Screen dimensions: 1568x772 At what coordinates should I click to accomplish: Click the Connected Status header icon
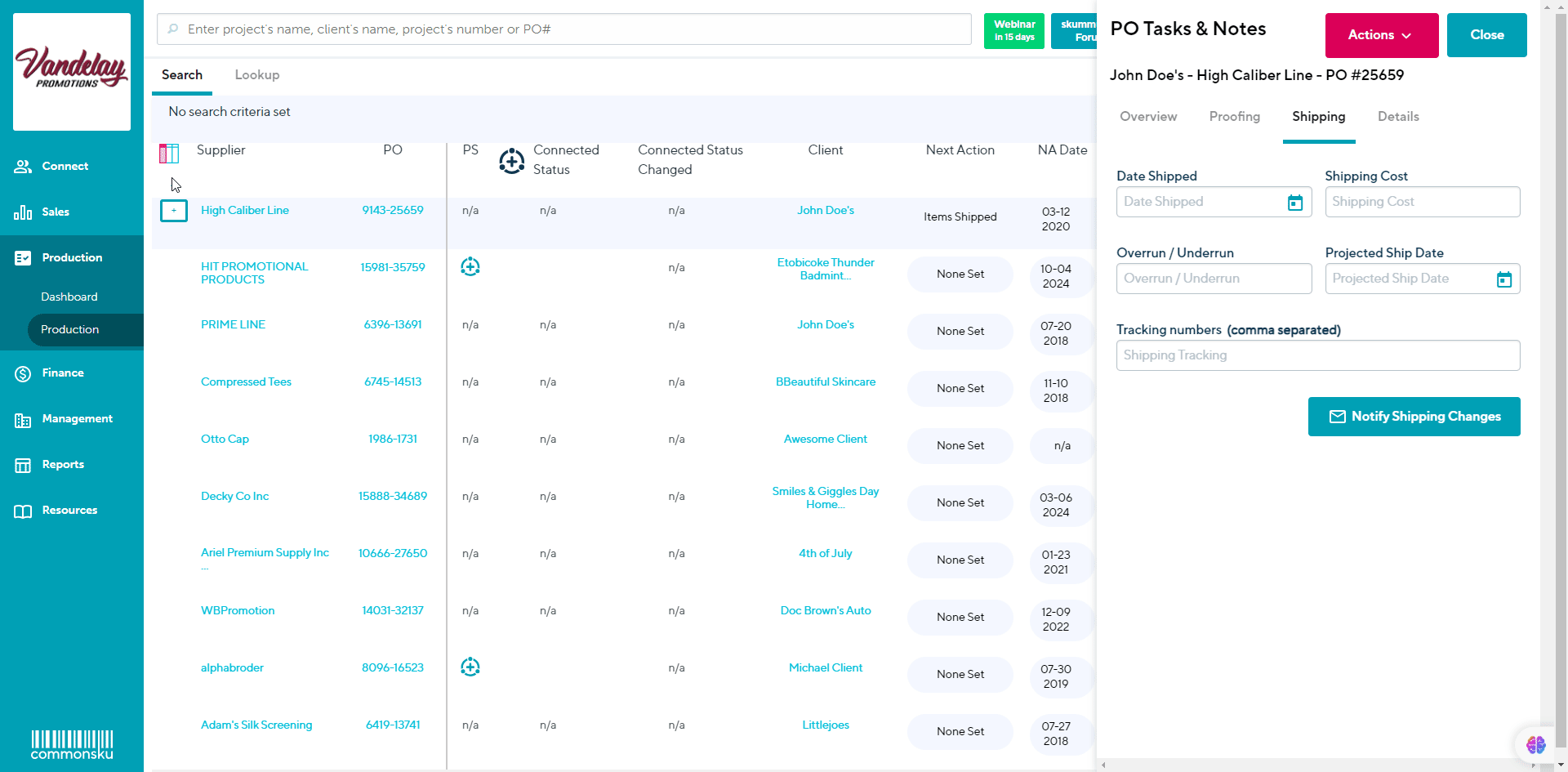(512, 161)
